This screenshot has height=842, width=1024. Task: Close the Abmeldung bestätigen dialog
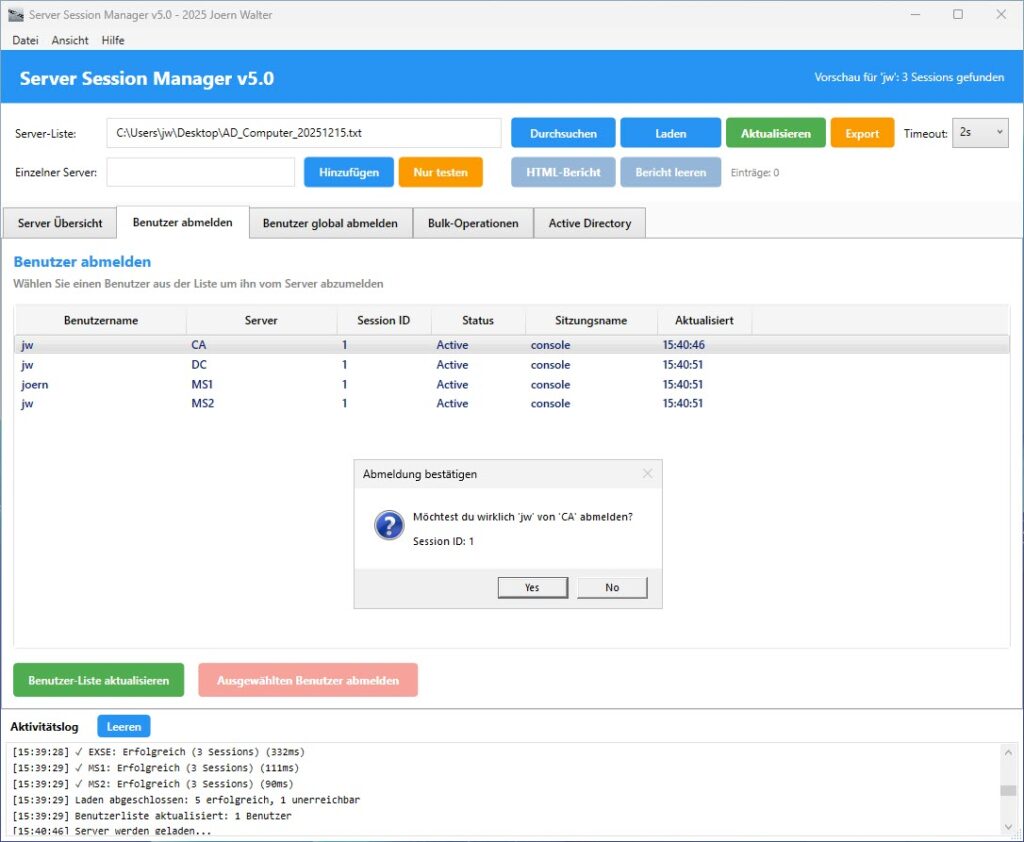647,474
